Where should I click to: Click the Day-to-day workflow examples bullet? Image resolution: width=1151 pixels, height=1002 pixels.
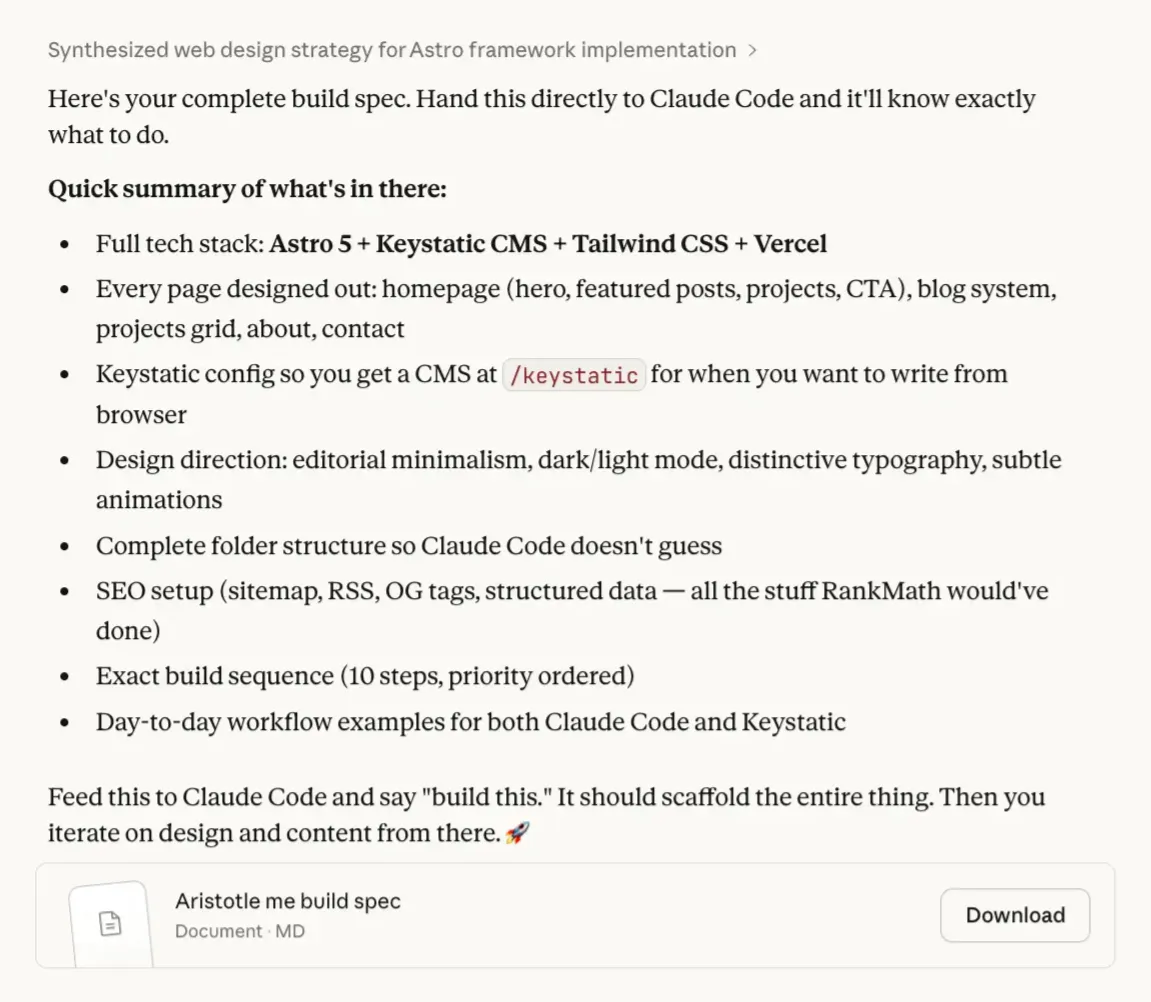point(470,721)
